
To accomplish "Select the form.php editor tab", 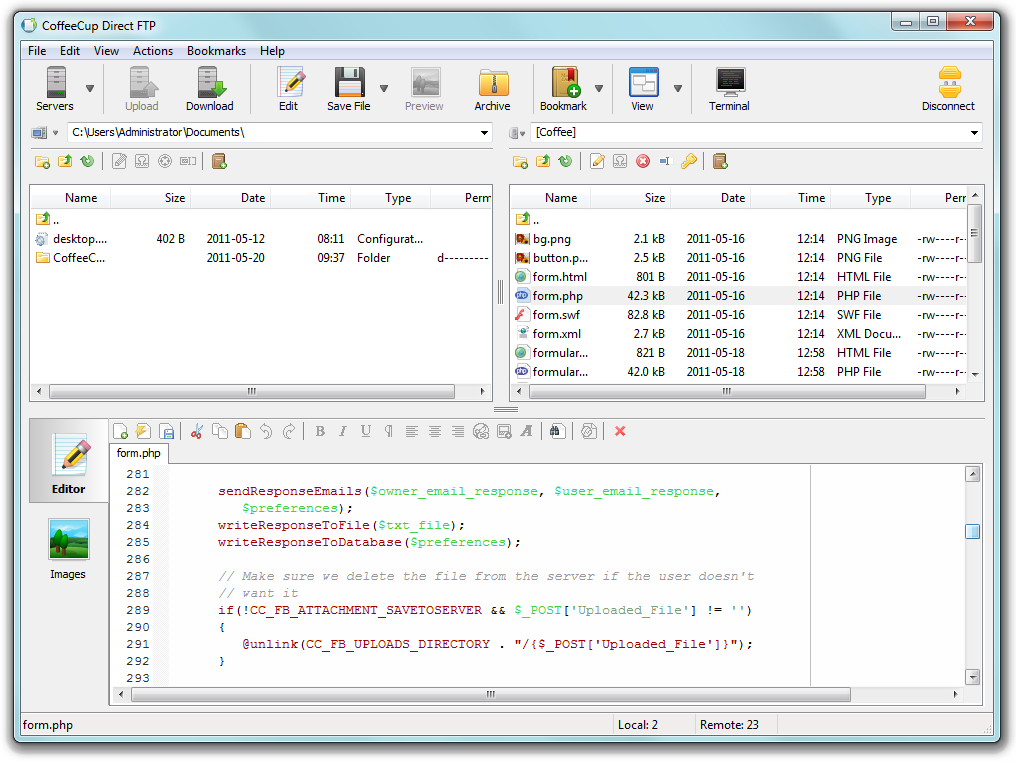I will [138, 453].
